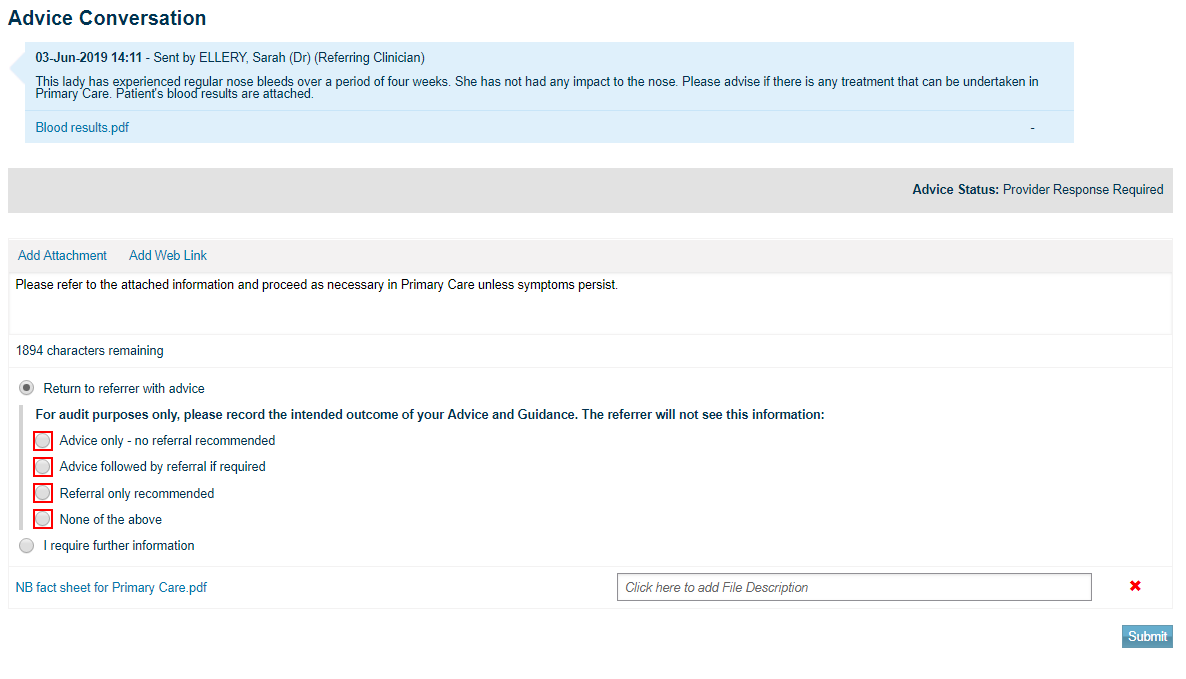Open the Blood results.pdf attachment

(82, 128)
